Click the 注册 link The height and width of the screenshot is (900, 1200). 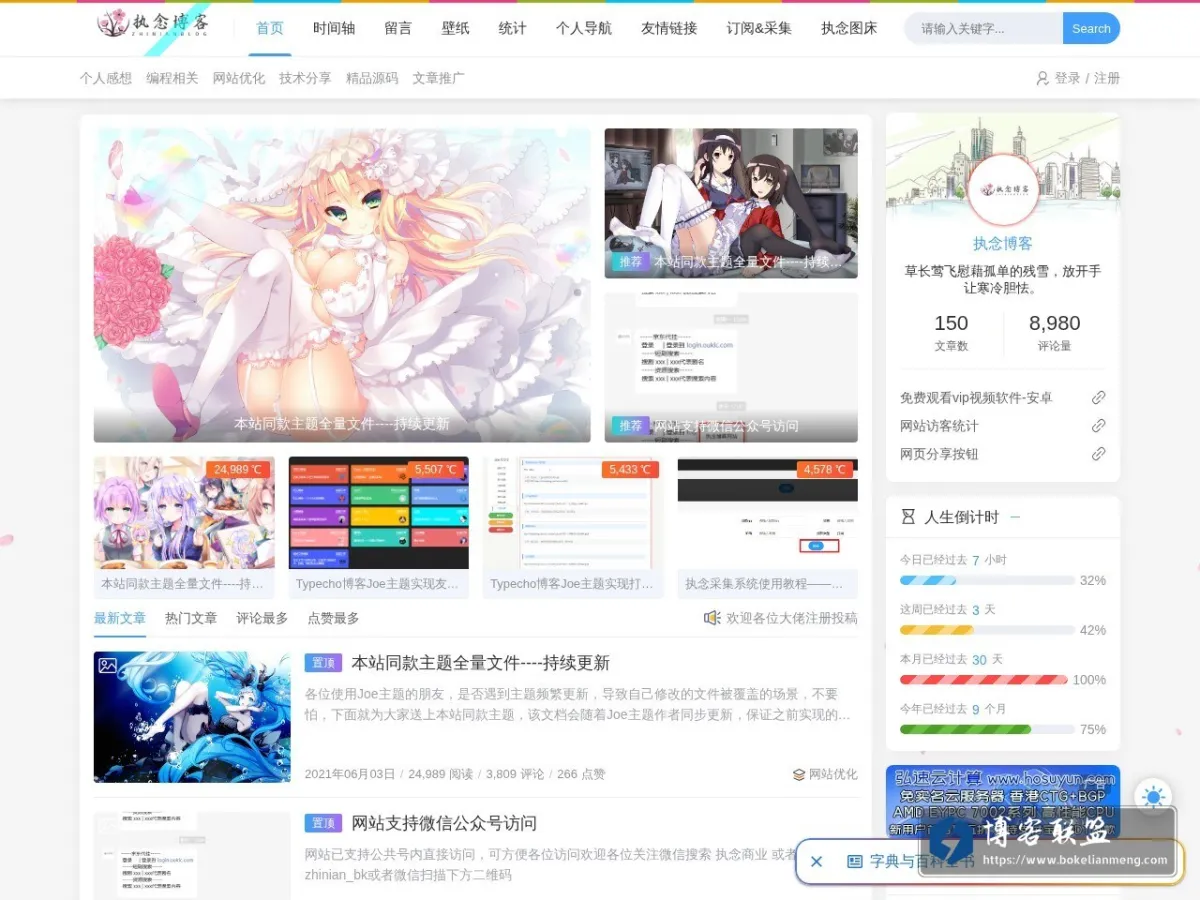[1107, 78]
